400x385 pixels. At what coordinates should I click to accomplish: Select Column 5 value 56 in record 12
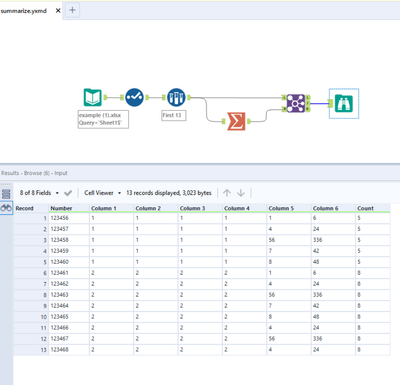pos(289,339)
